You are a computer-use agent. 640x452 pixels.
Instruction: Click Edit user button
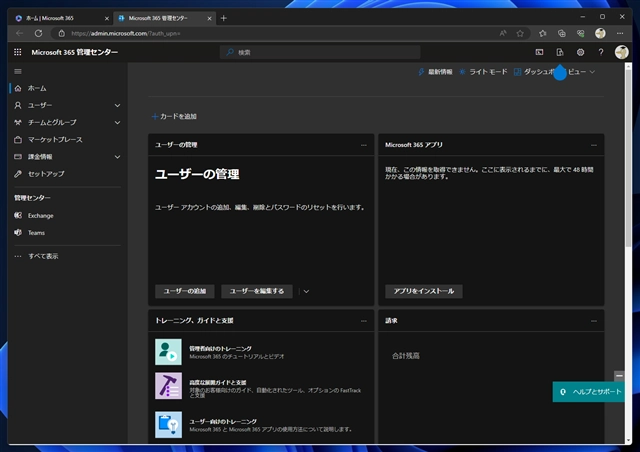(x=257, y=291)
